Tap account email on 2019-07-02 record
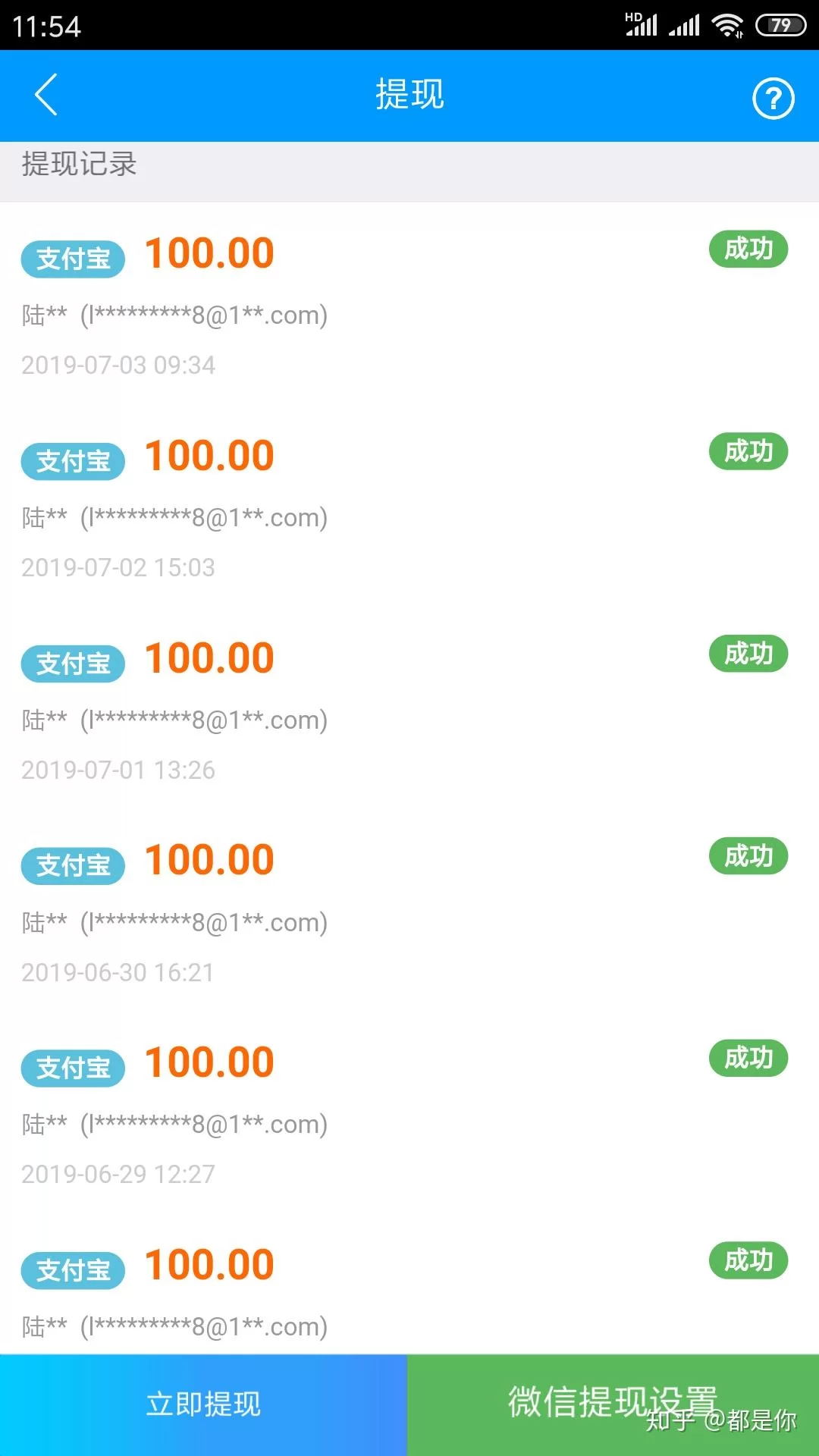Image resolution: width=819 pixels, height=1456 pixels. click(x=205, y=518)
